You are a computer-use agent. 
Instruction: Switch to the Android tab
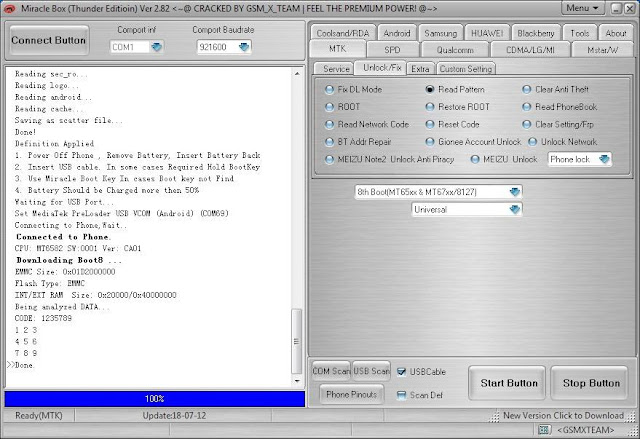pyautogui.click(x=397, y=33)
